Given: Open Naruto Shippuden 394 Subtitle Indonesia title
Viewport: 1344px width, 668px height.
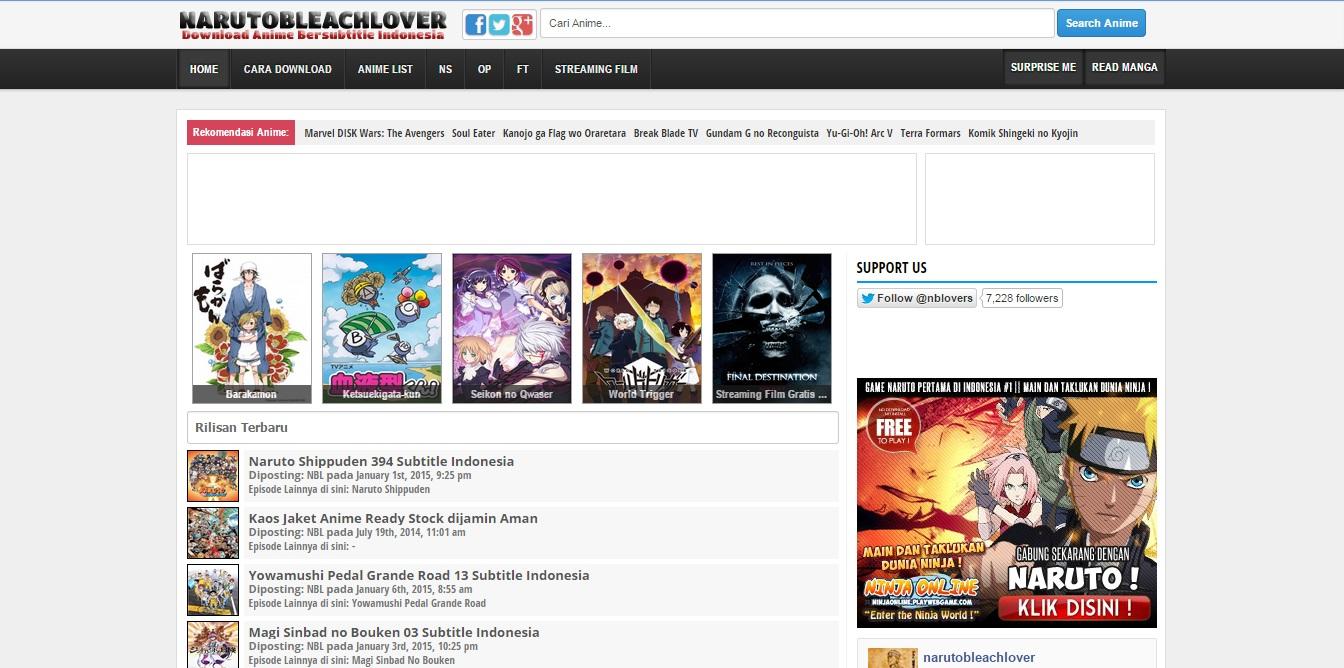Looking at the screenshot, I should (381, 461).
